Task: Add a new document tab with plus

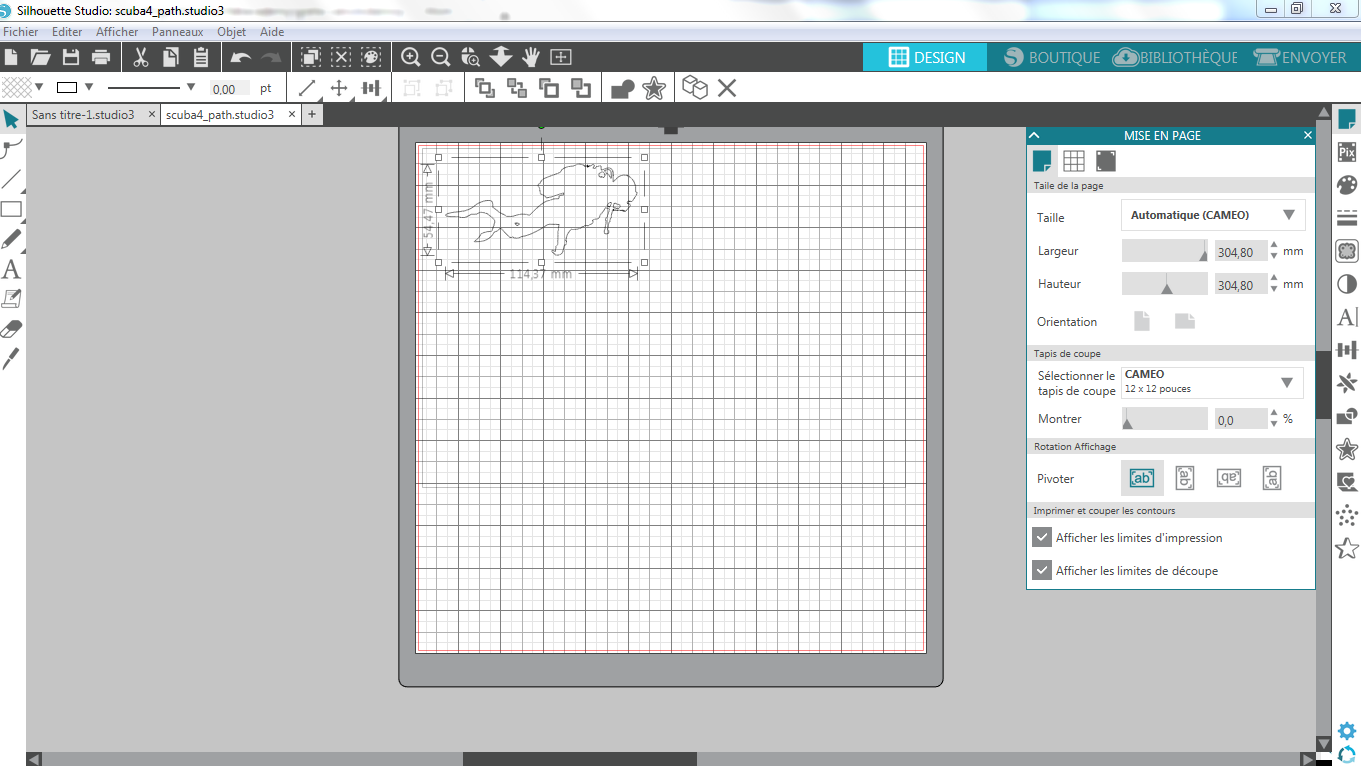Action: point(312,115)
